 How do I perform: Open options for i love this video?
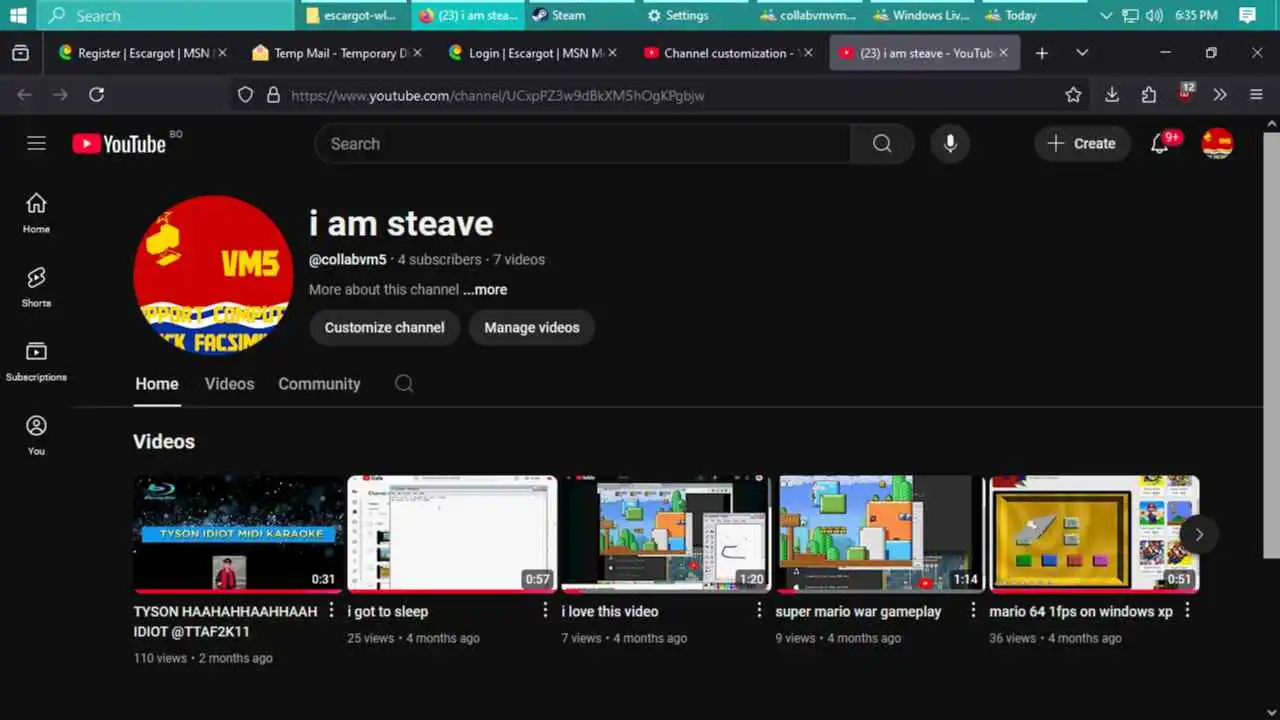[759, 610]
